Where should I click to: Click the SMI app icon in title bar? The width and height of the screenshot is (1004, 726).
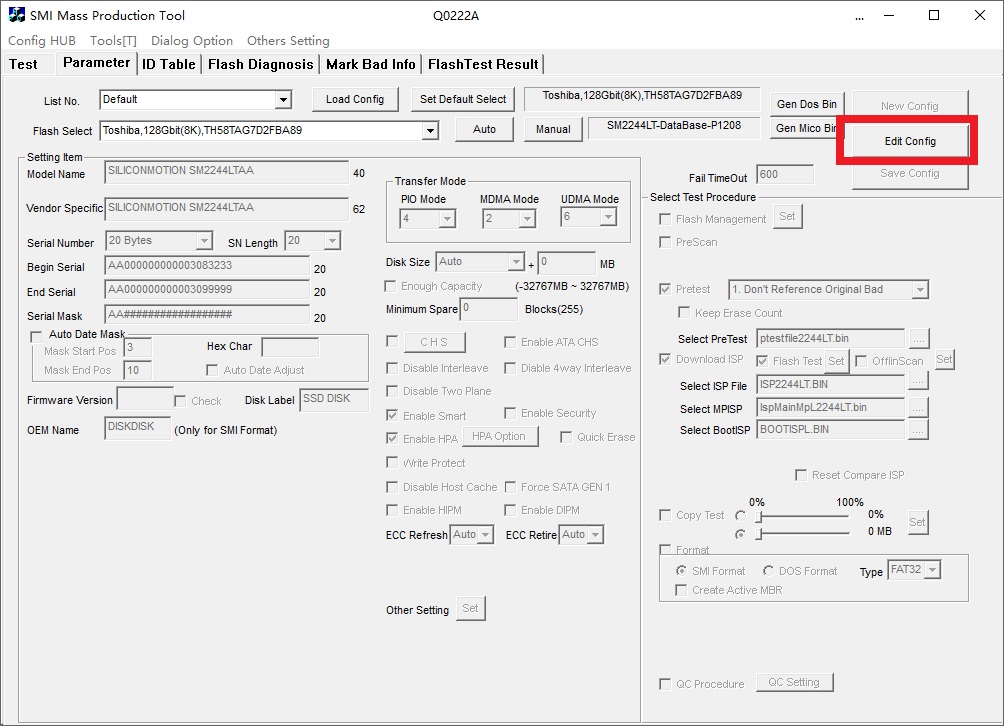click(17, 16)
